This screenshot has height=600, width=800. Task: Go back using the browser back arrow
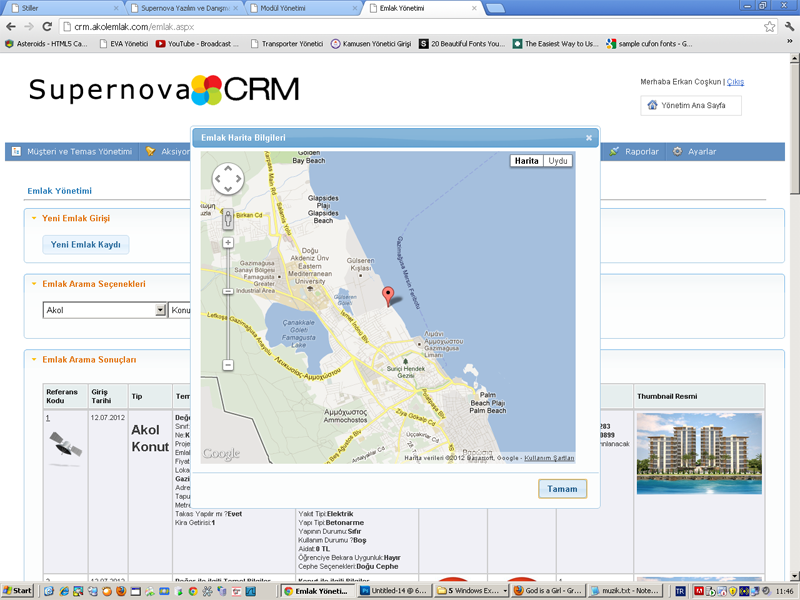(11, 27)
